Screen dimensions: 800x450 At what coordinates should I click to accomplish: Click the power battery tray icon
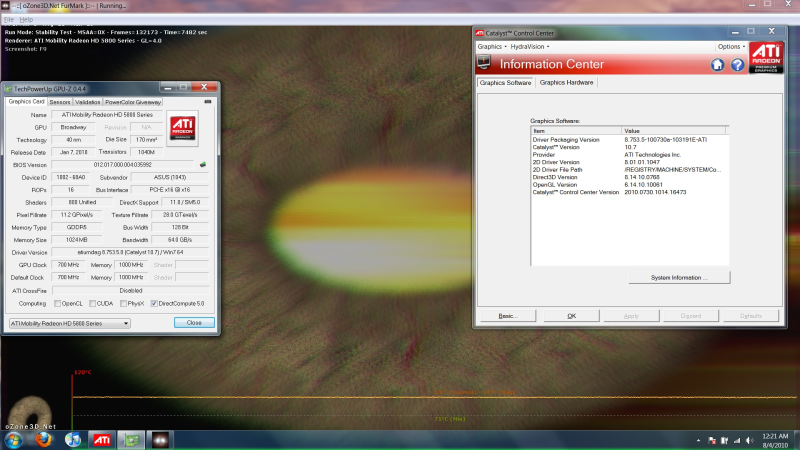(724, 440)
